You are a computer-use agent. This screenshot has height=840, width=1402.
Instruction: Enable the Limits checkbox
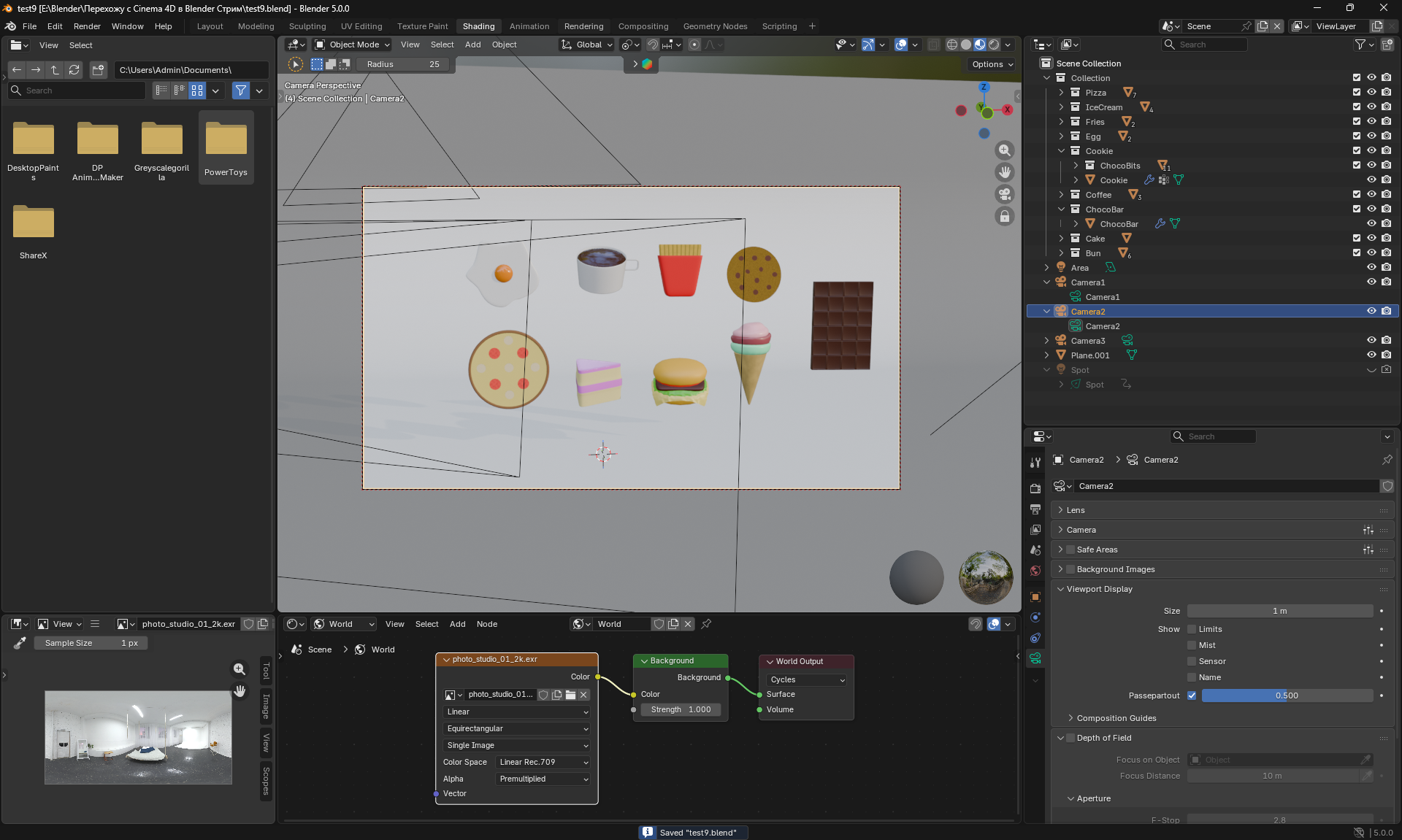(x=1192, y=629)
